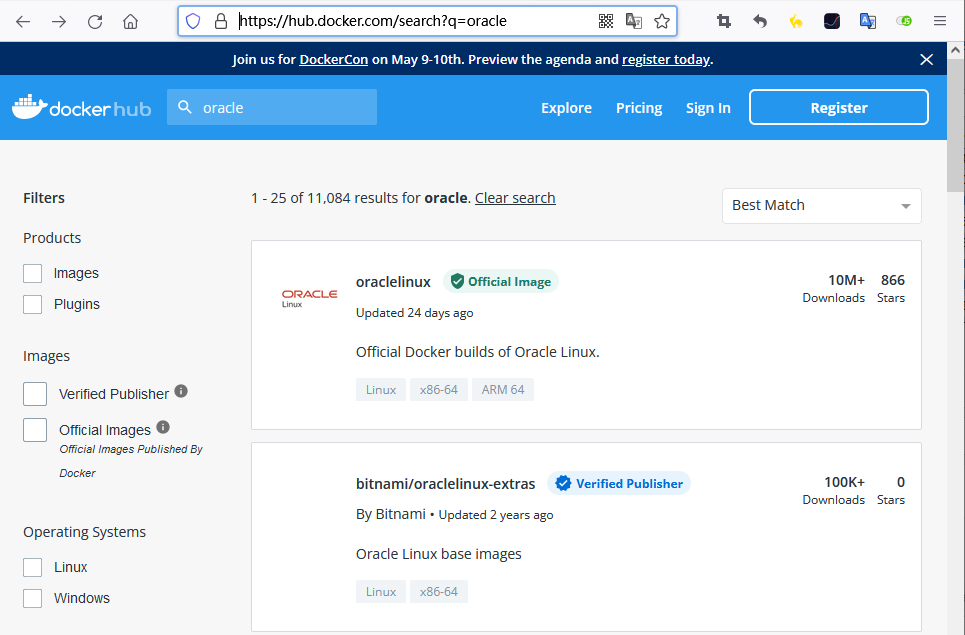
Task: Click the Oracle Linux logo thumbnail
Action: (x=309, y=298)
